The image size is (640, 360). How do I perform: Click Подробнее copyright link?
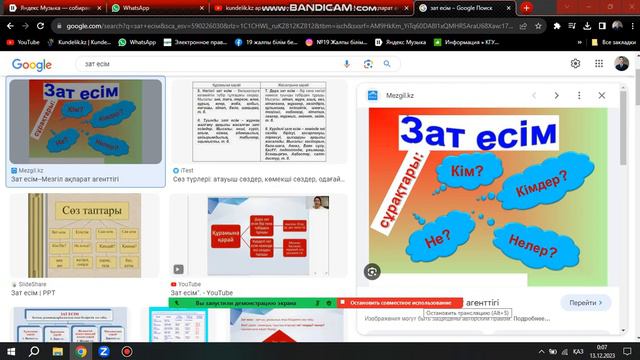(x=531, y=319)
